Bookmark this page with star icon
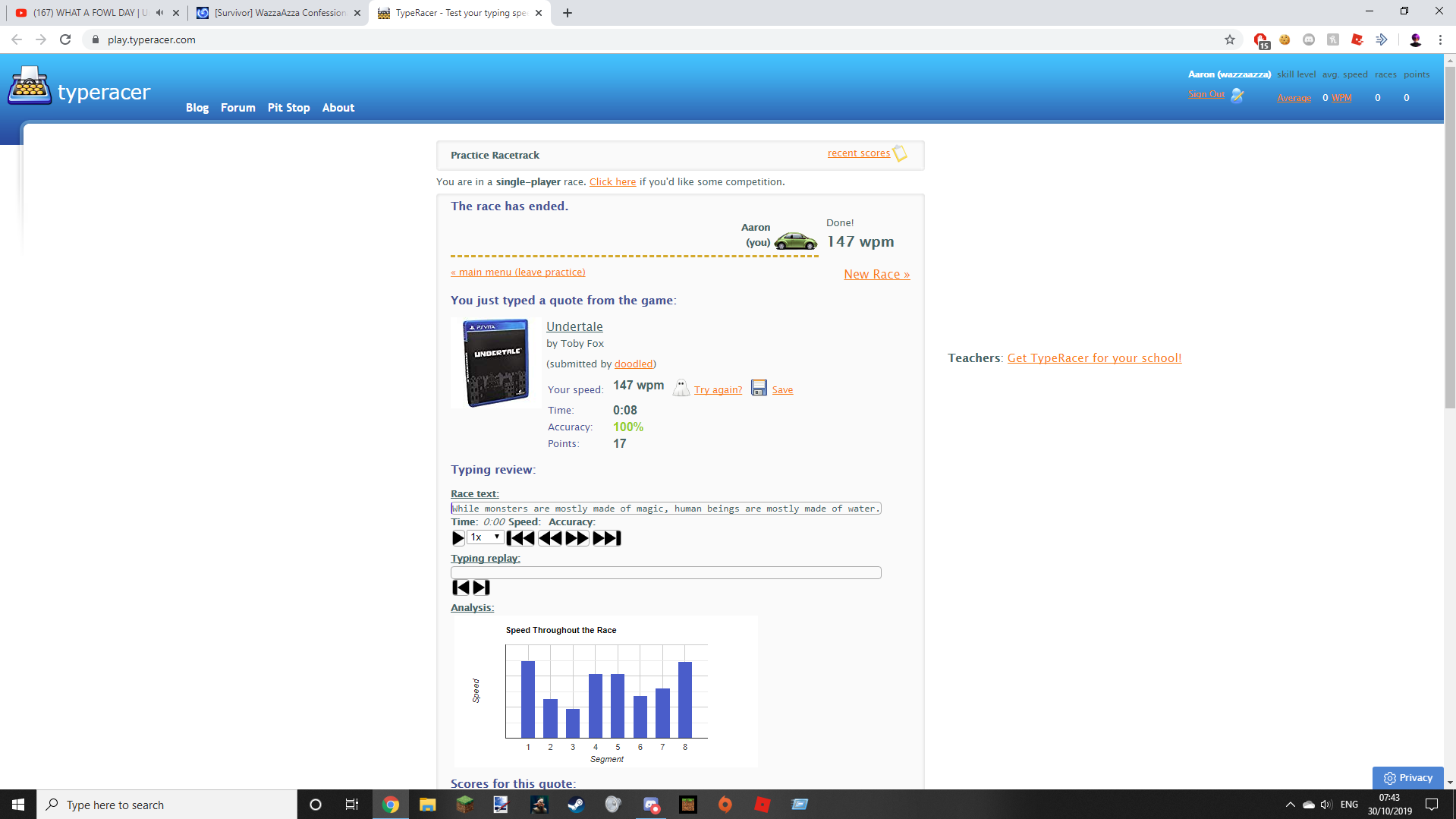1456x819 pixels. point(1230,39)
